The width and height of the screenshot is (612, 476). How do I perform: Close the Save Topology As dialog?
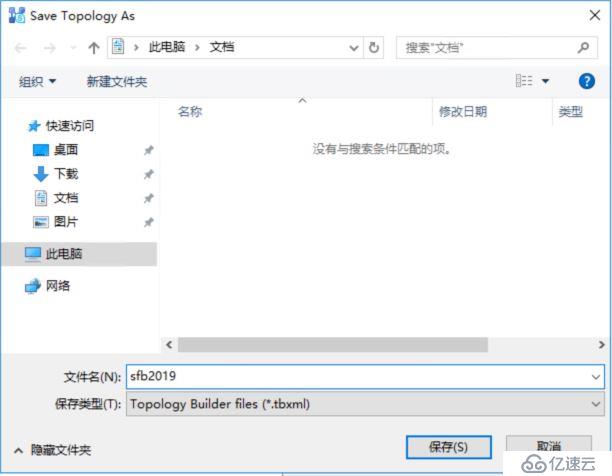point(595,16)
